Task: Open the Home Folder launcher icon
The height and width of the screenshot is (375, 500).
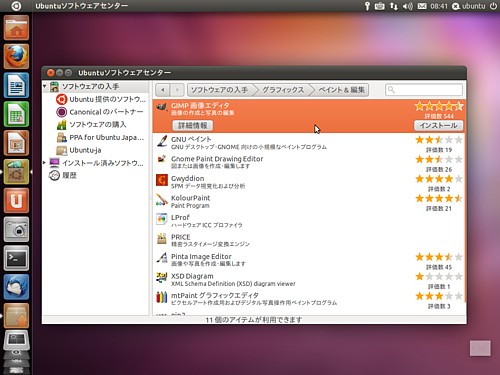Action: [16, 28]
